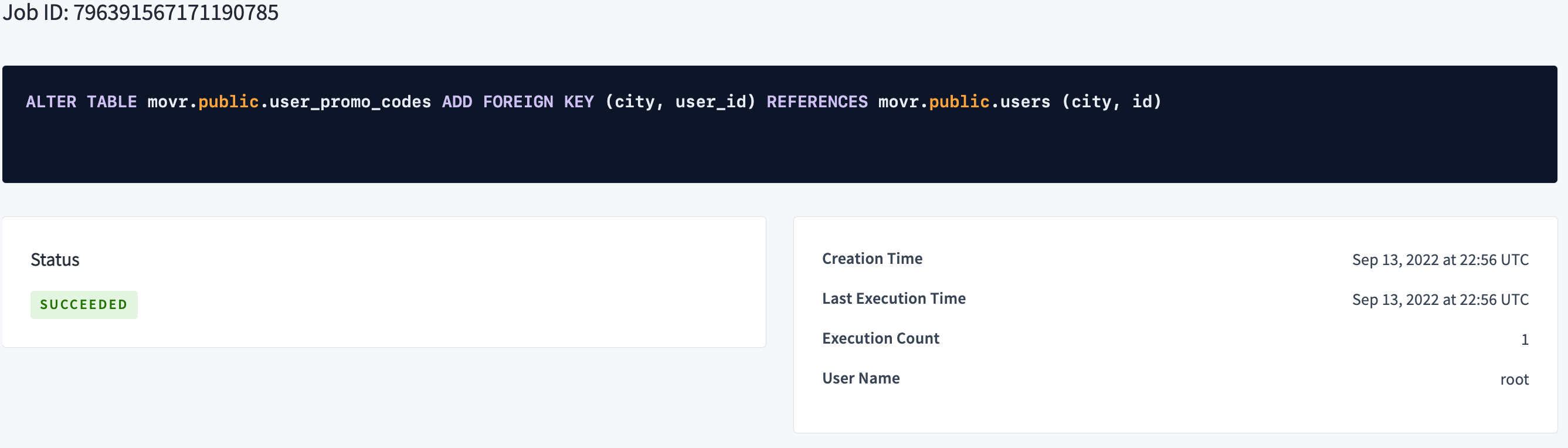Click the Execution Count label

click(x=880, y=338)
